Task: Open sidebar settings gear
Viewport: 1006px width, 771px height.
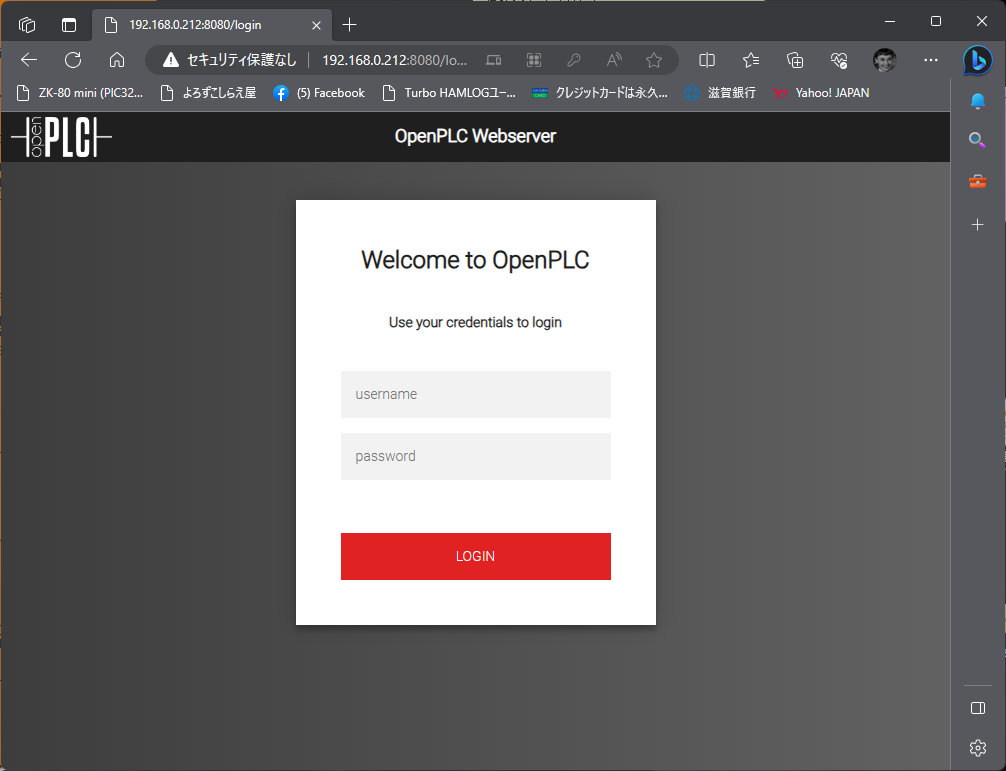Action: click(x=978, y=748)
